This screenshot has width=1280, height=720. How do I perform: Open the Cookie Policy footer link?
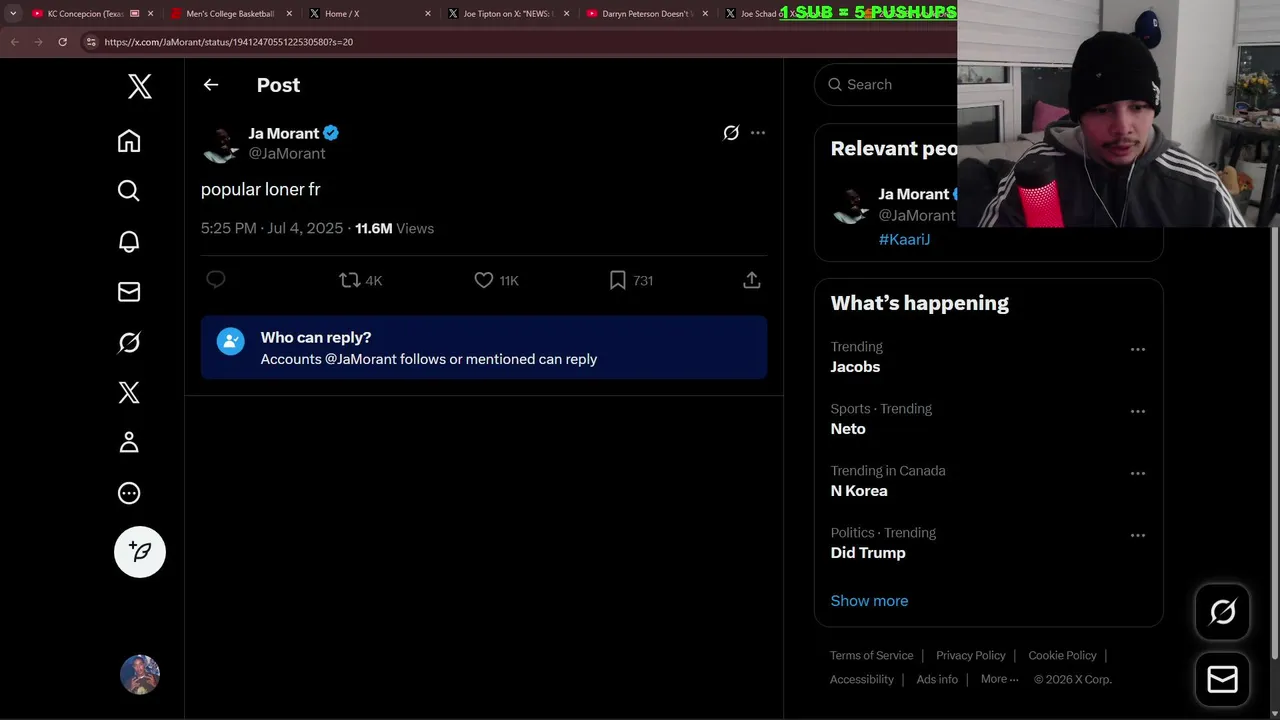[x=1062, y=656]
